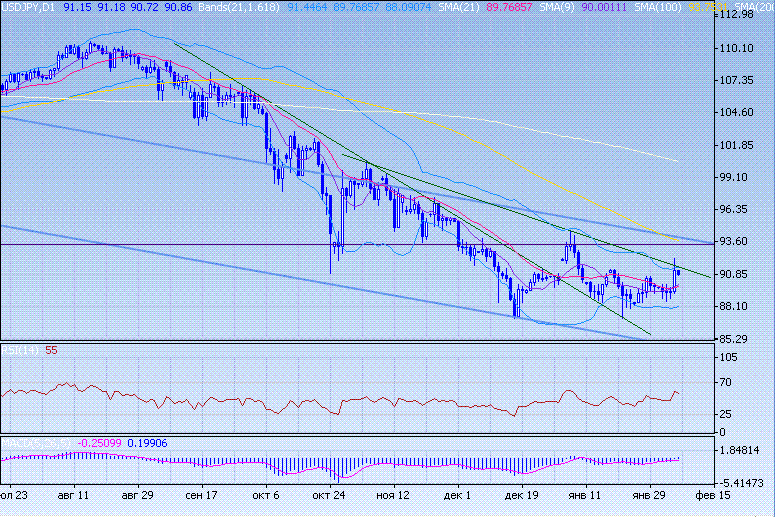Click the RSI indicator value 55
This screenshot has width=775, height=517.
tap(50, 350)
